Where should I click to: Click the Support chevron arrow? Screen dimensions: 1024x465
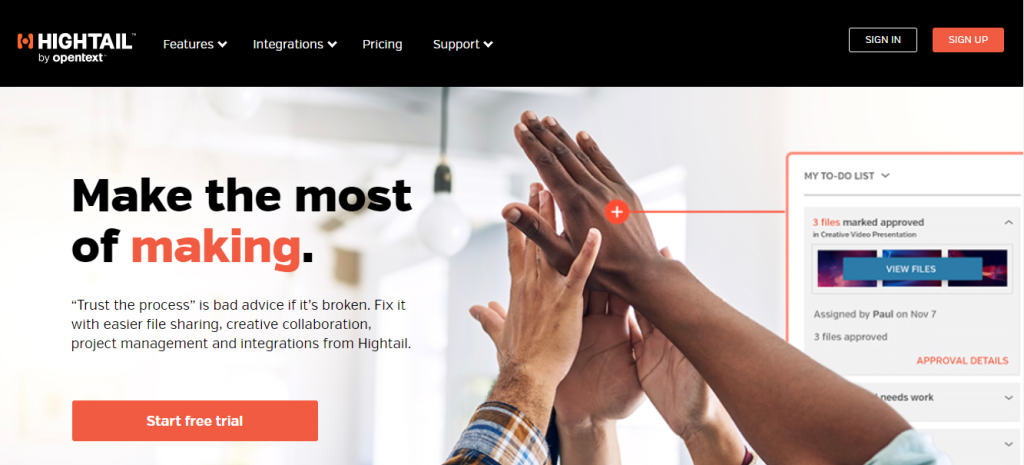488,44
